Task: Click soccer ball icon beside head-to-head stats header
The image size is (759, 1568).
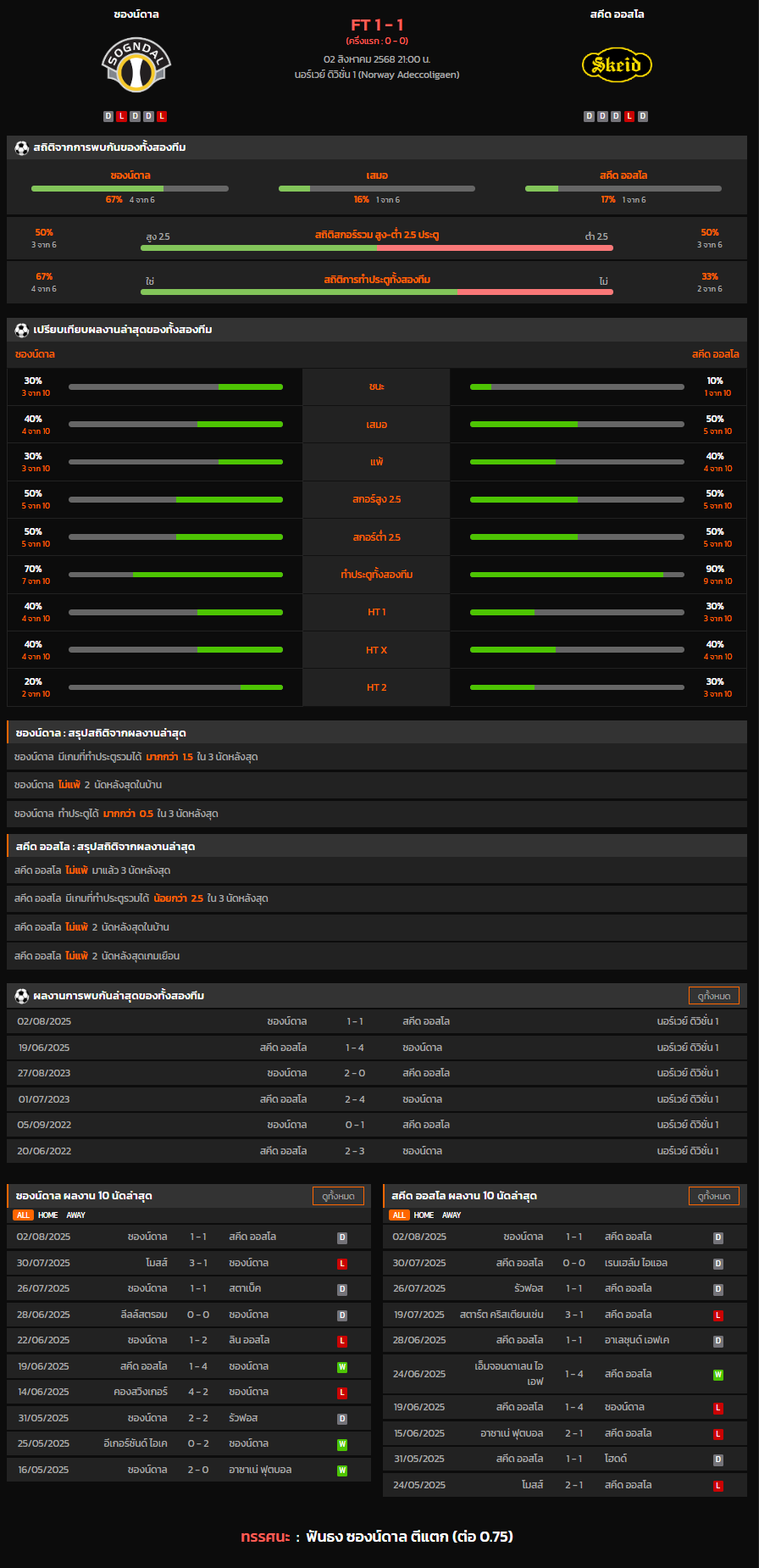Action: pyautogui.click(x=22, y=147)
